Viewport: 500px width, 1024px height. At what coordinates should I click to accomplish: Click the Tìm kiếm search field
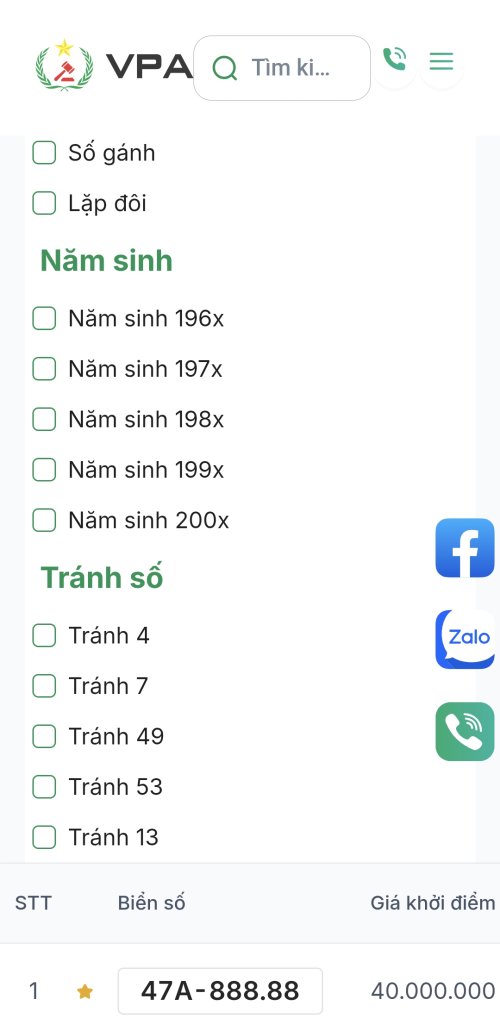click(x=282, y=68)
